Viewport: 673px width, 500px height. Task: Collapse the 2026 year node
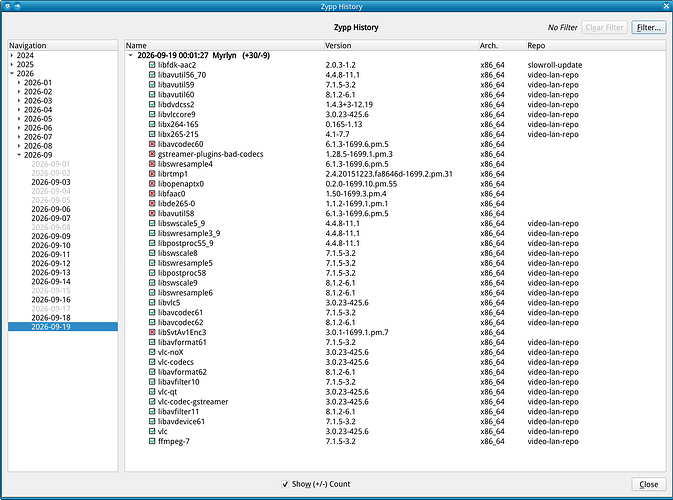(12, 73)
